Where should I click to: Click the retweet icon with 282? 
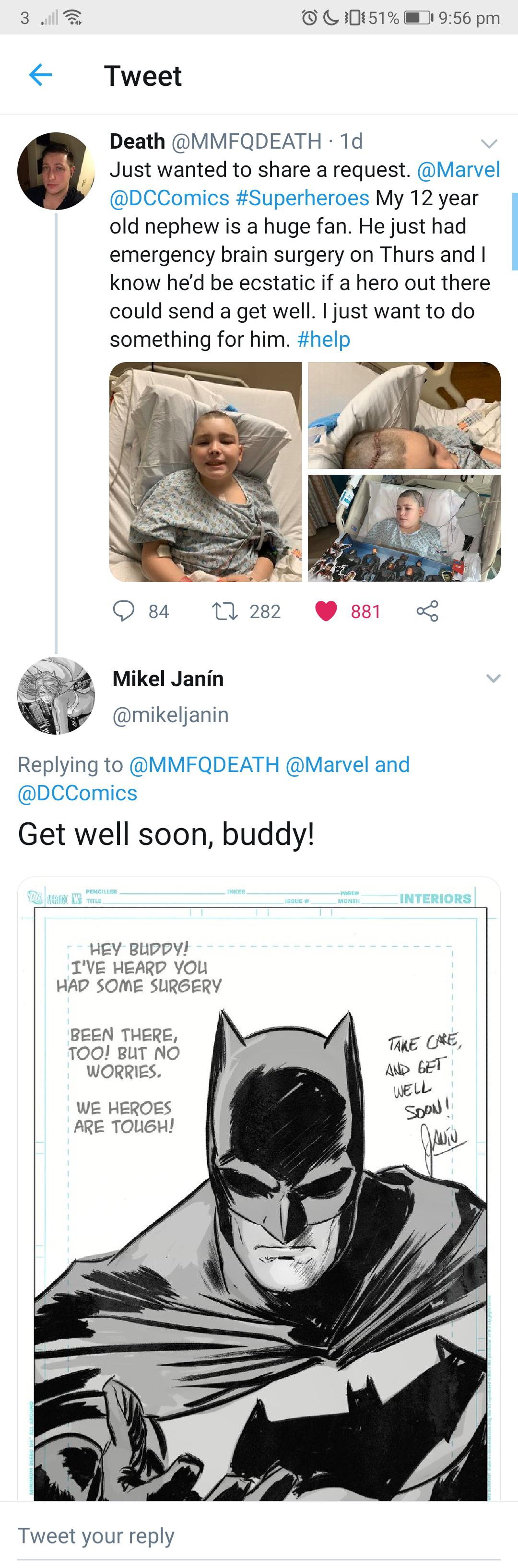(x=224, y=610)
